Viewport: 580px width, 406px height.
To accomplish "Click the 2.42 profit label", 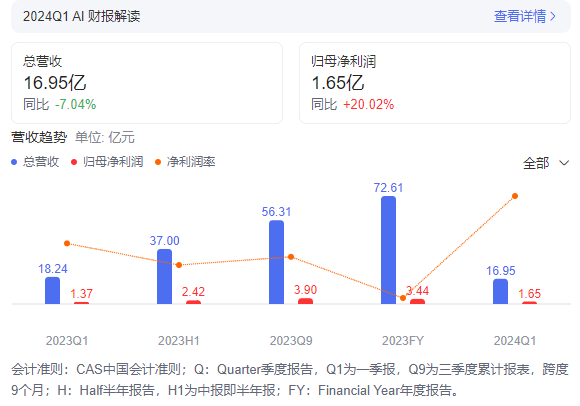I will [193, 292].
